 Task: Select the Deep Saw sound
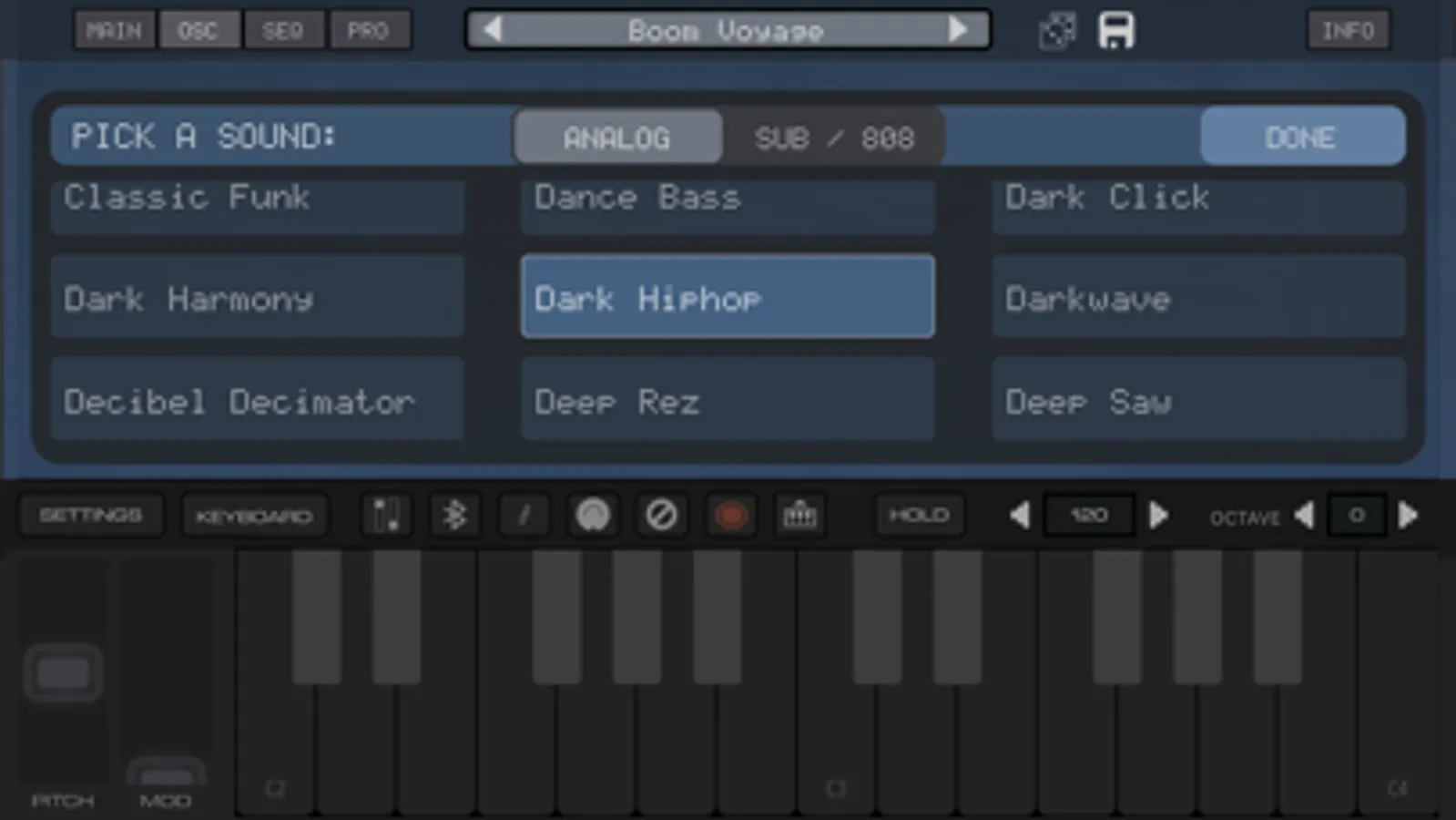tap(1198, 399)
